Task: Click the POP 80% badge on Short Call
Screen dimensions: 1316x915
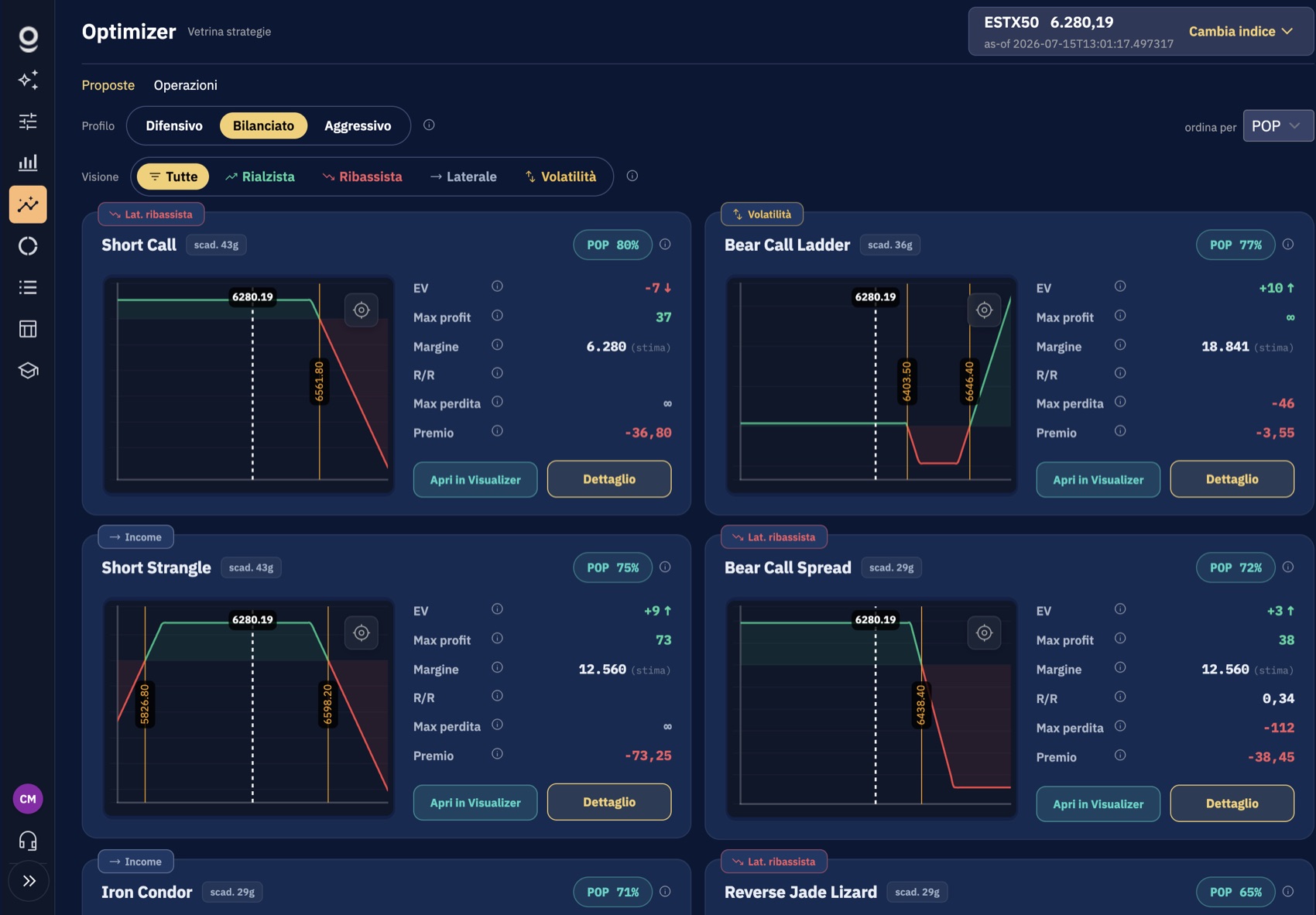Action: (x=612, y=245)
